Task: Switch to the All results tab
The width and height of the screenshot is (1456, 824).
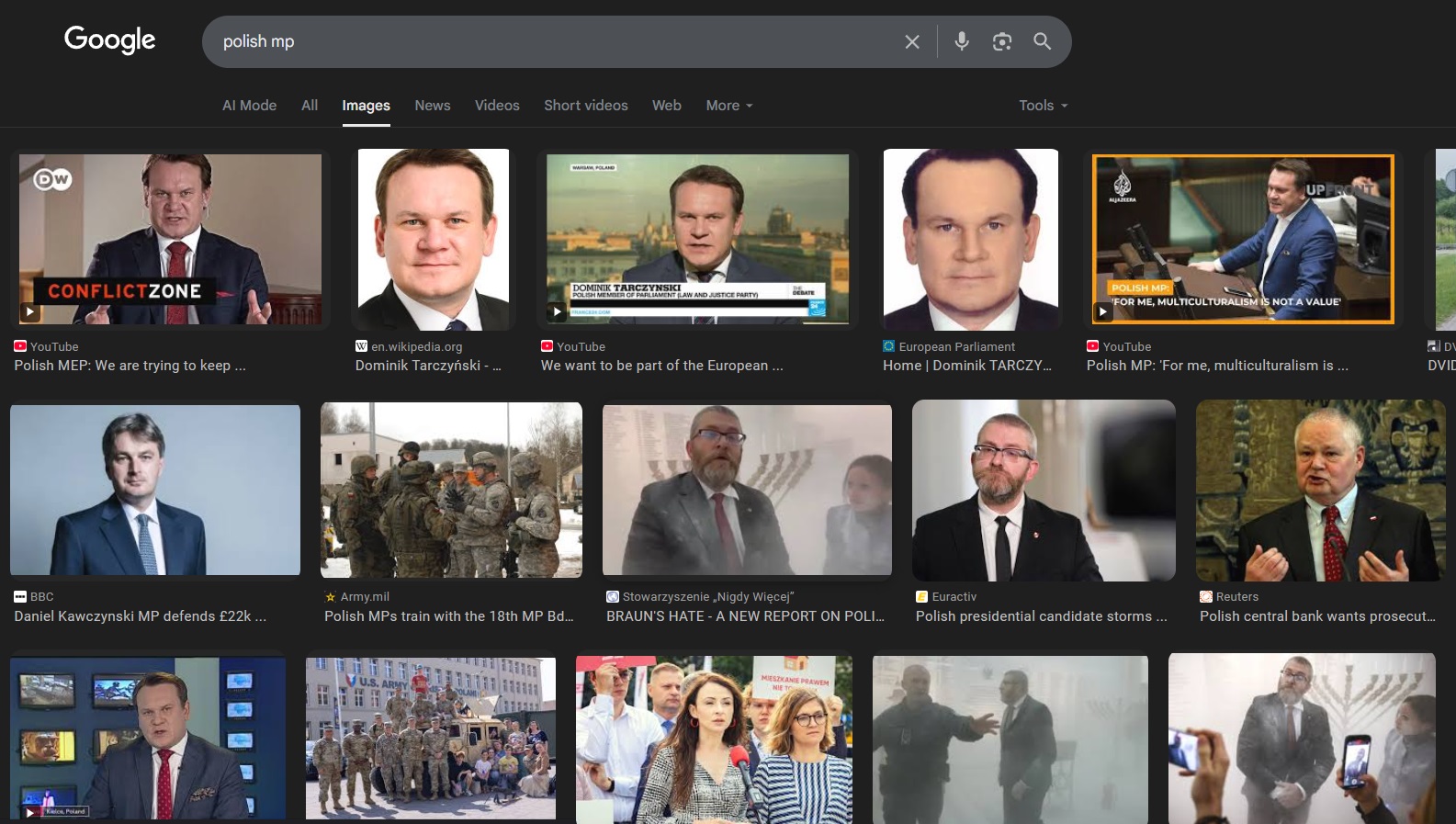Action: point(310,106)
